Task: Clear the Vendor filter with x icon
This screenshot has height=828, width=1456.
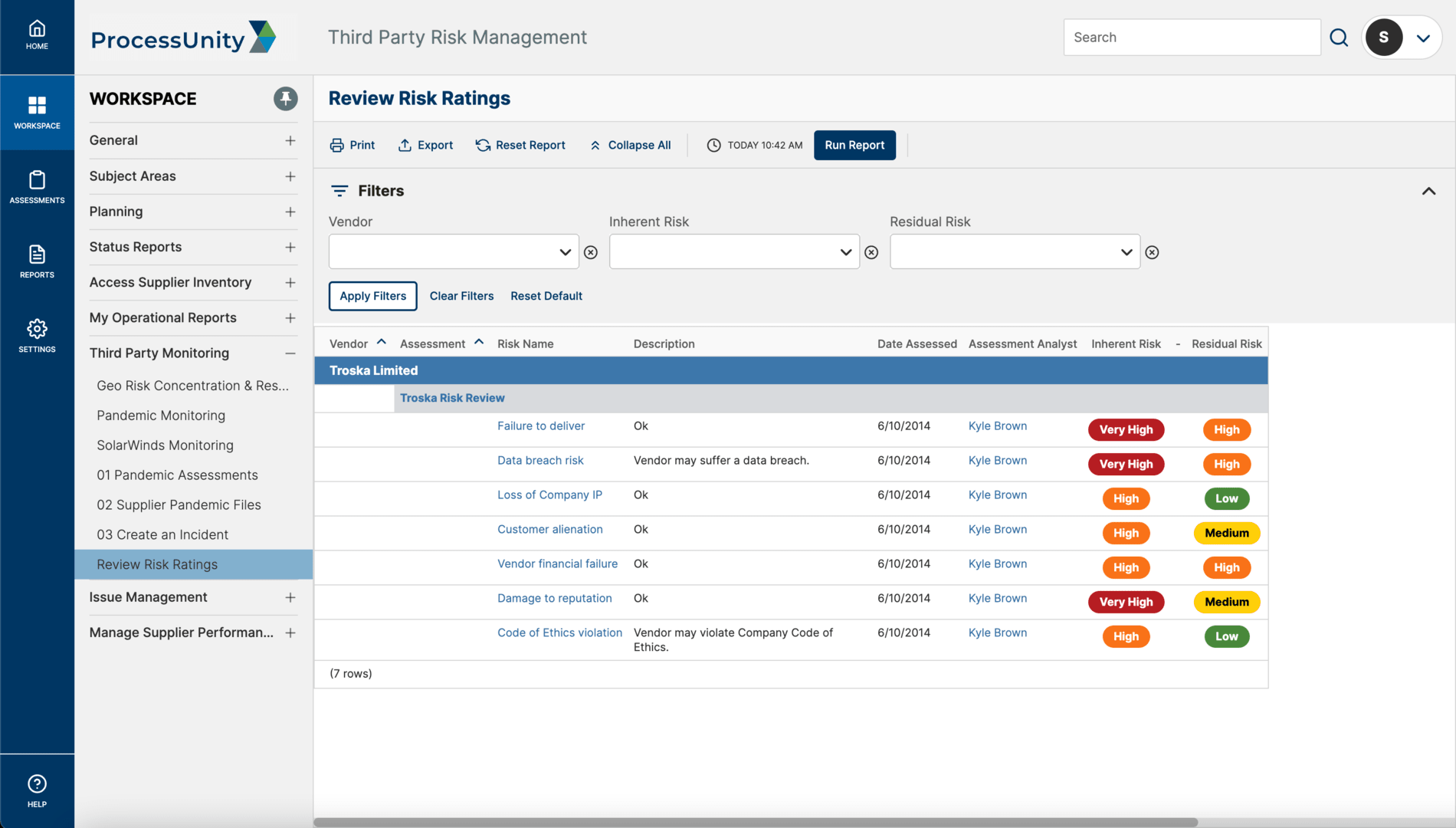Action: (591, 252)
